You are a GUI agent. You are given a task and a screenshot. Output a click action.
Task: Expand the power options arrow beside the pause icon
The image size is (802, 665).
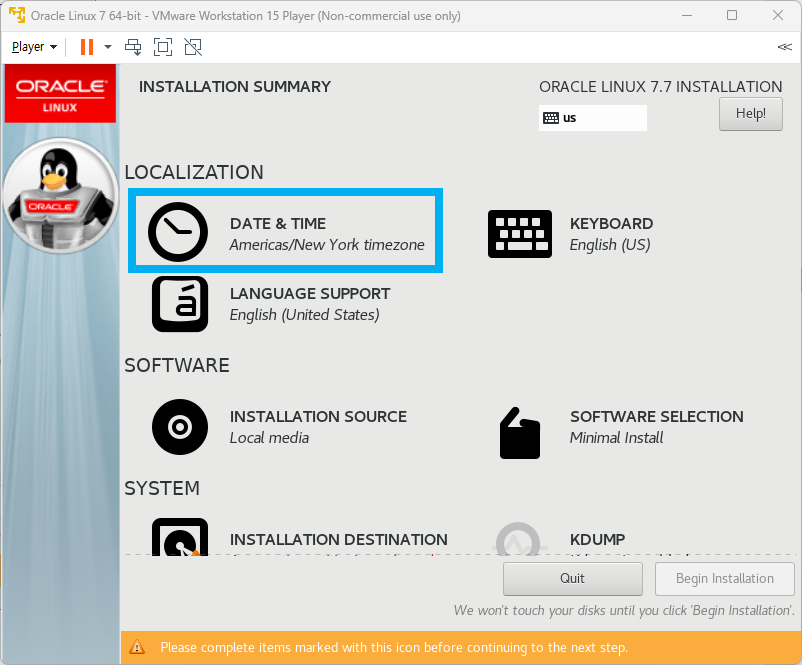coord(107,47)
